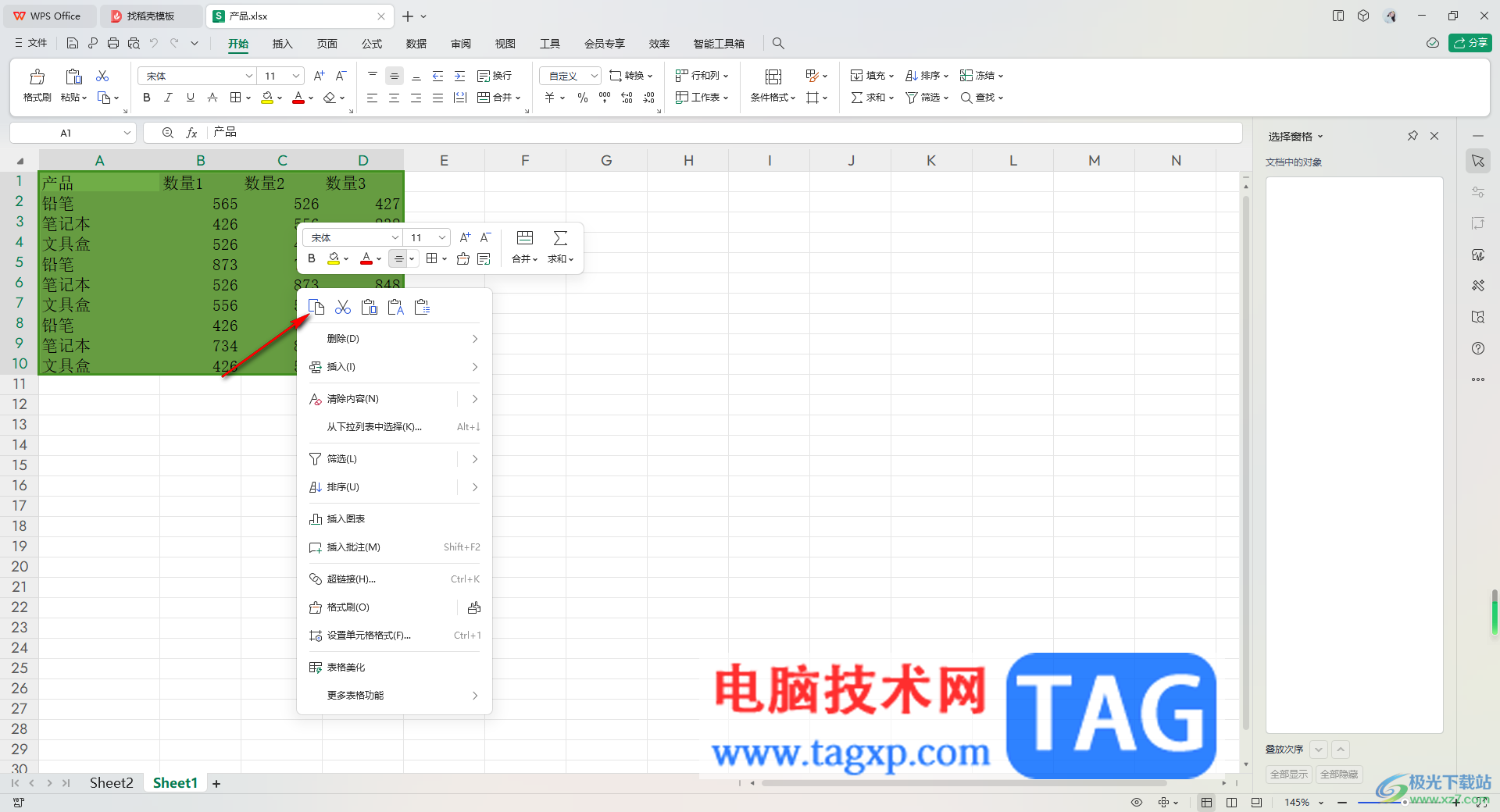Switch to Page Layout view in status bar
Screen dimensions: 1500x812
point(1232,802)
